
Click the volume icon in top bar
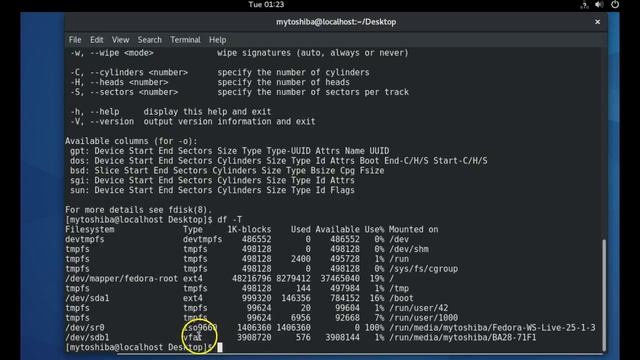599,4
